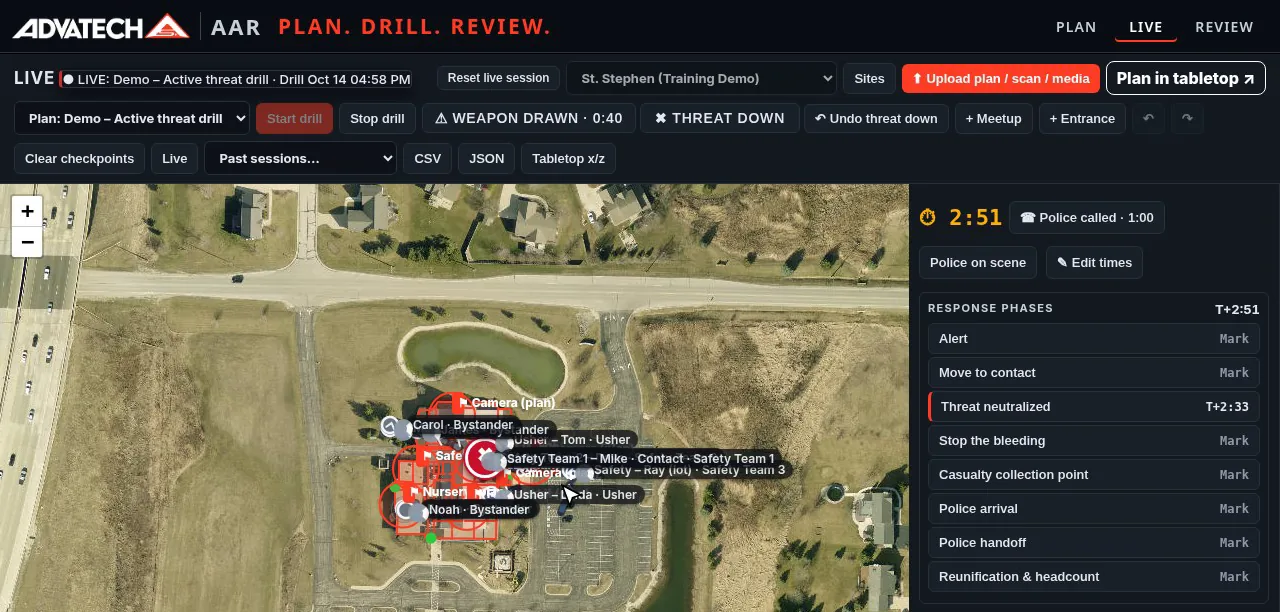Click the T+2:33 timestamp

[x=1227, y=407]
